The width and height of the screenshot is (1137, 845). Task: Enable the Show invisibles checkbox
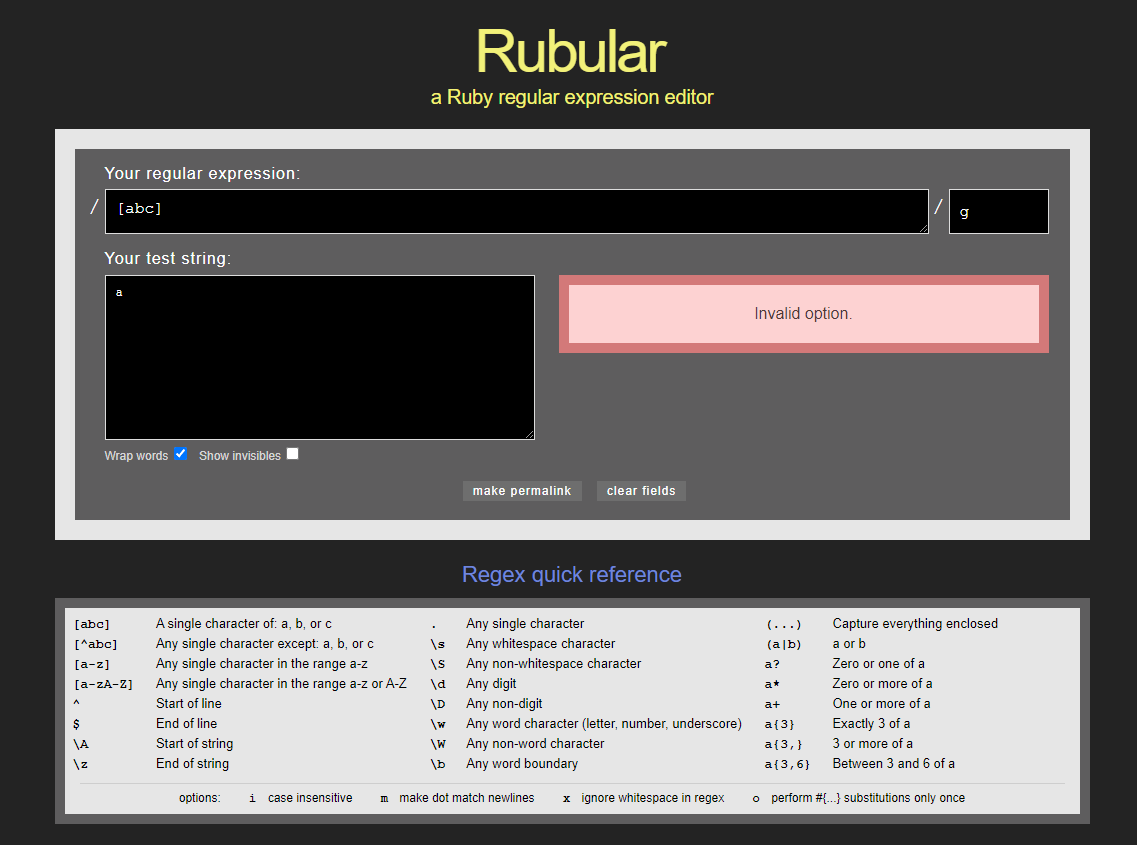tap(292, 454)
